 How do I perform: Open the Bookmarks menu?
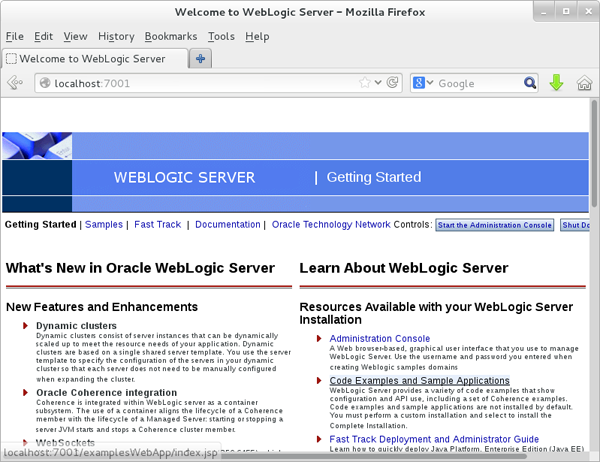171,36
